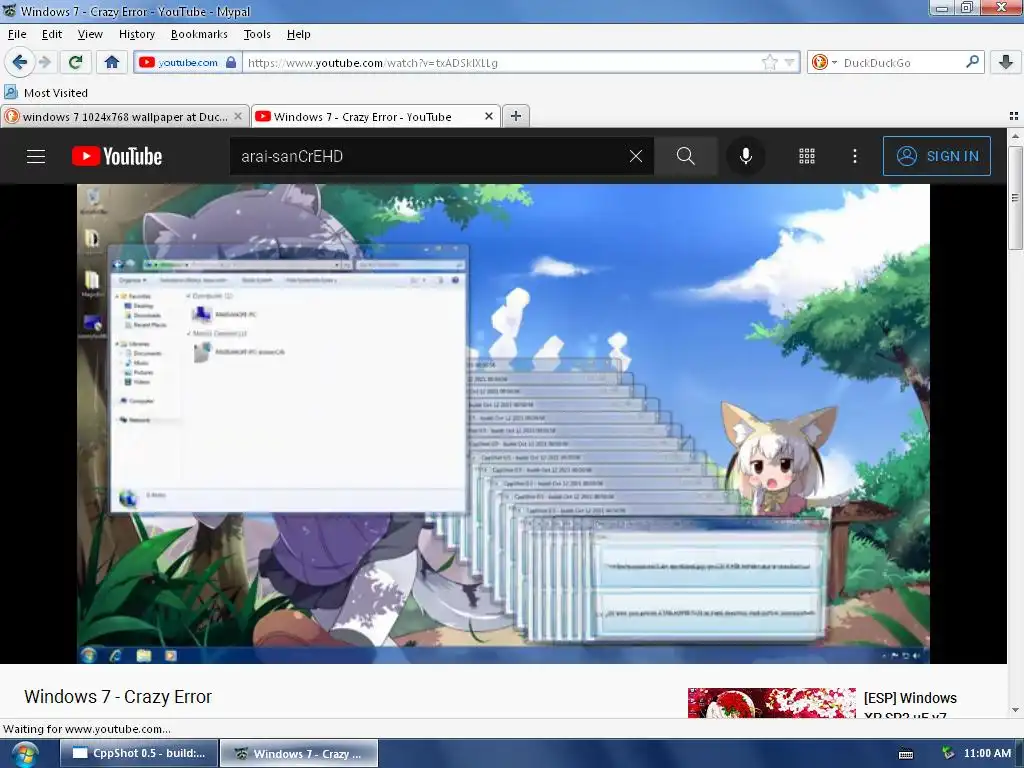Open the File menu
Image resolution: width=1024 pixels, height=768 pixels.
pyautogui.click(x=17, y=34)
